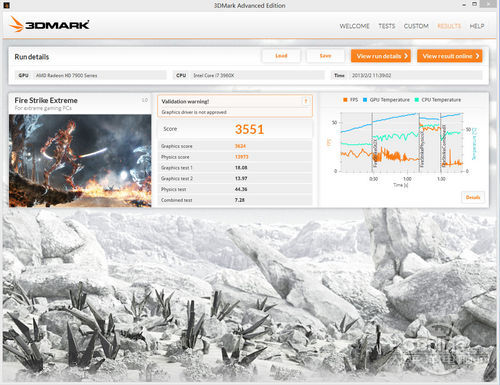Open the chart Details button
The height and width of the screenshot is (385, 500).
473,197
